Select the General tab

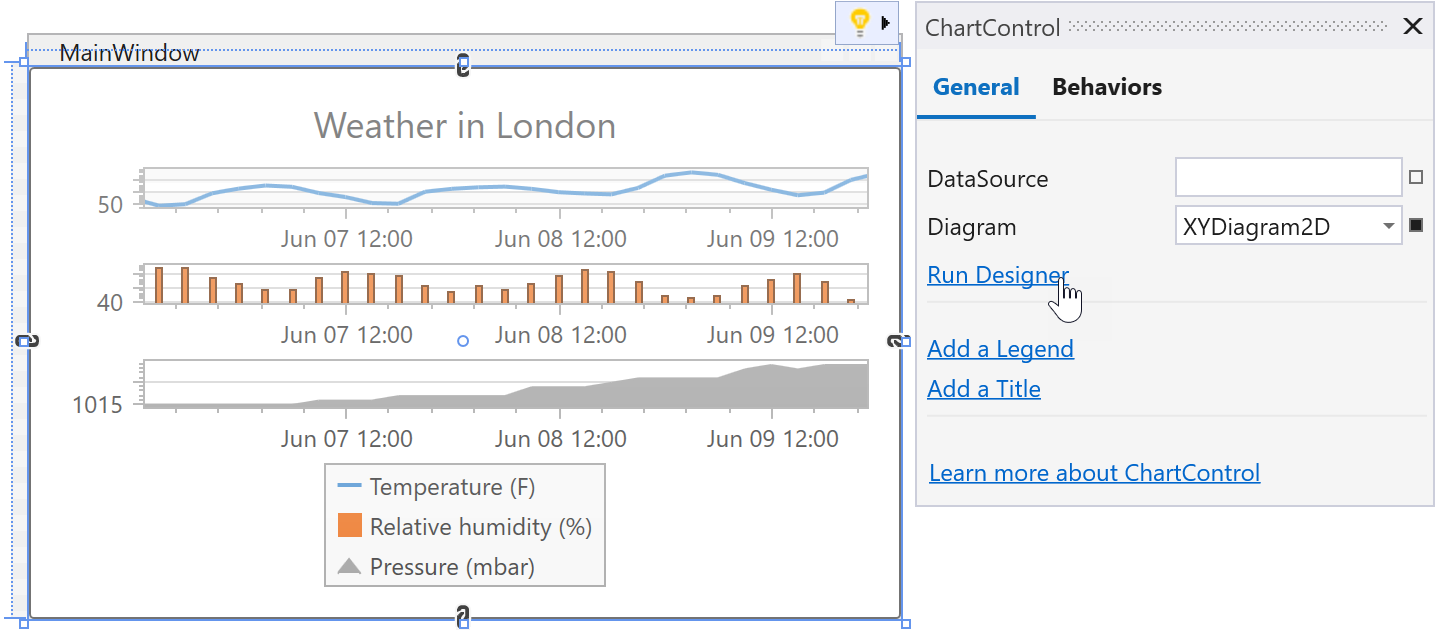point(976,87)
